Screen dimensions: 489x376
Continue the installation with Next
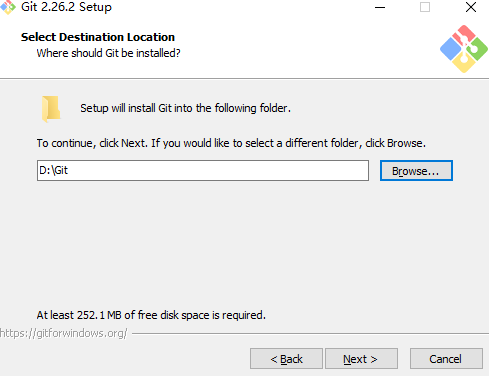pyautogui.click(x=361, y=359)
